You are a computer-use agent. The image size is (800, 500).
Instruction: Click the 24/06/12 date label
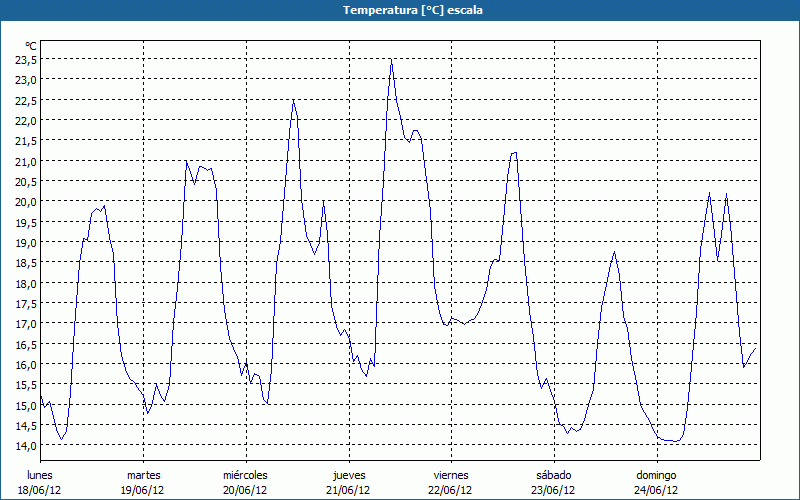tap(656, 490)
